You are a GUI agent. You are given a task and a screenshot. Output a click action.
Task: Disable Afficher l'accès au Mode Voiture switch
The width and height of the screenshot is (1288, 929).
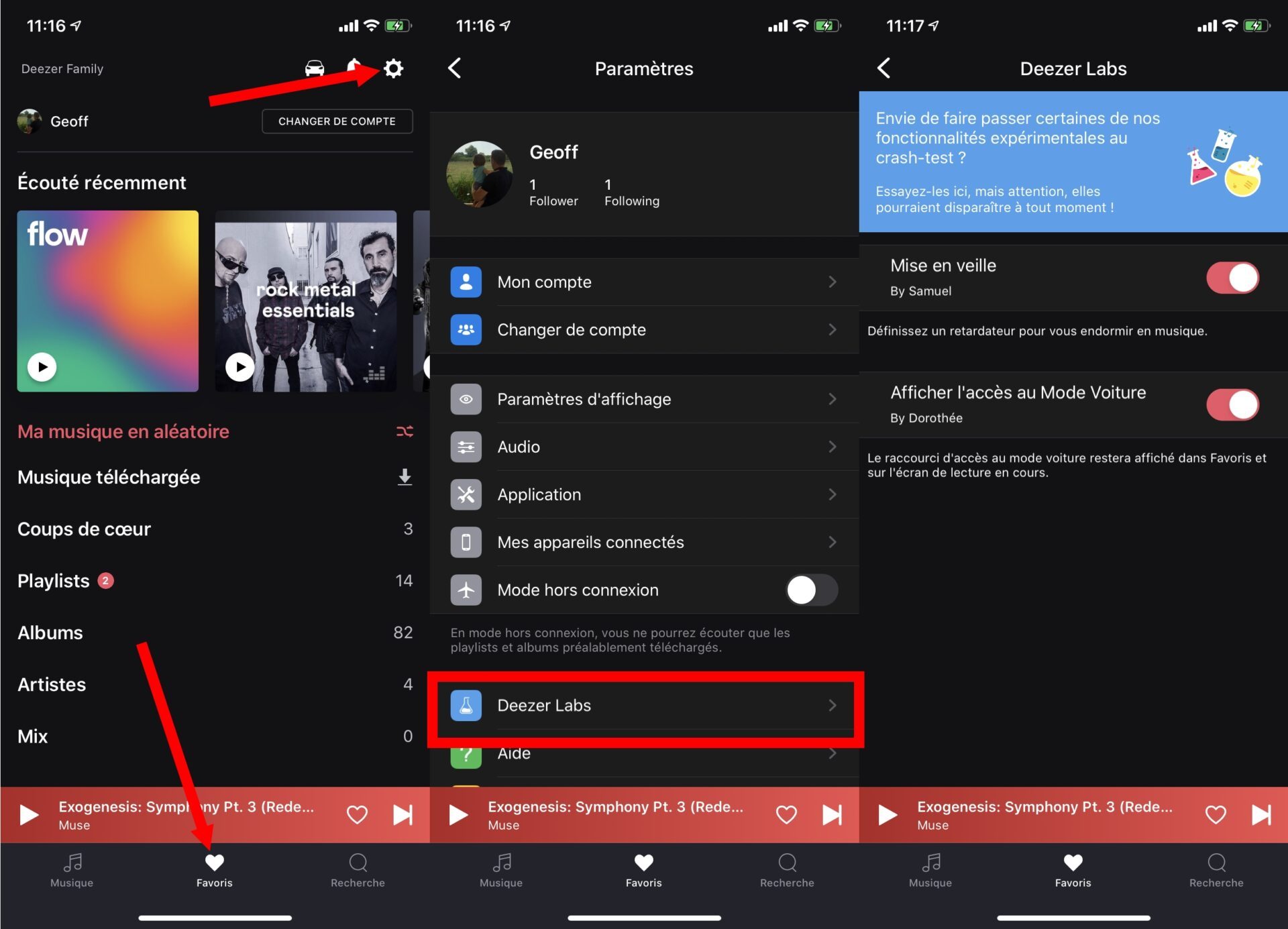(x=1233, y=404)
